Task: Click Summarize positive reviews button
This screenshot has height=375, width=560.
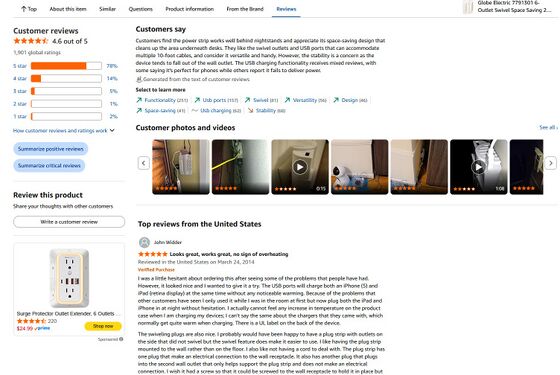Action: pyautogui.click(x=51, y=149)
